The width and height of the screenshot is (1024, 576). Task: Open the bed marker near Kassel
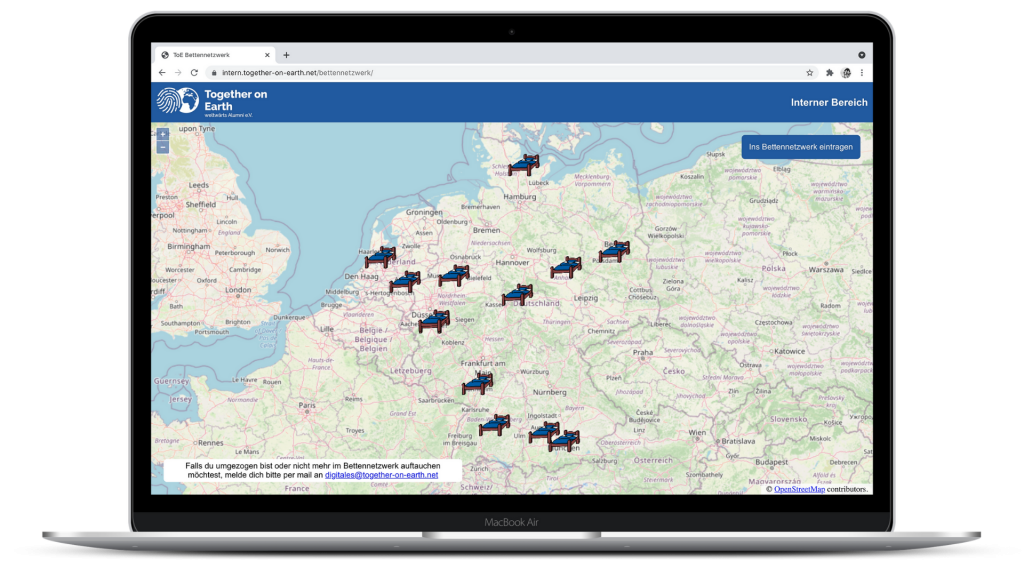(x=517, y=295)
